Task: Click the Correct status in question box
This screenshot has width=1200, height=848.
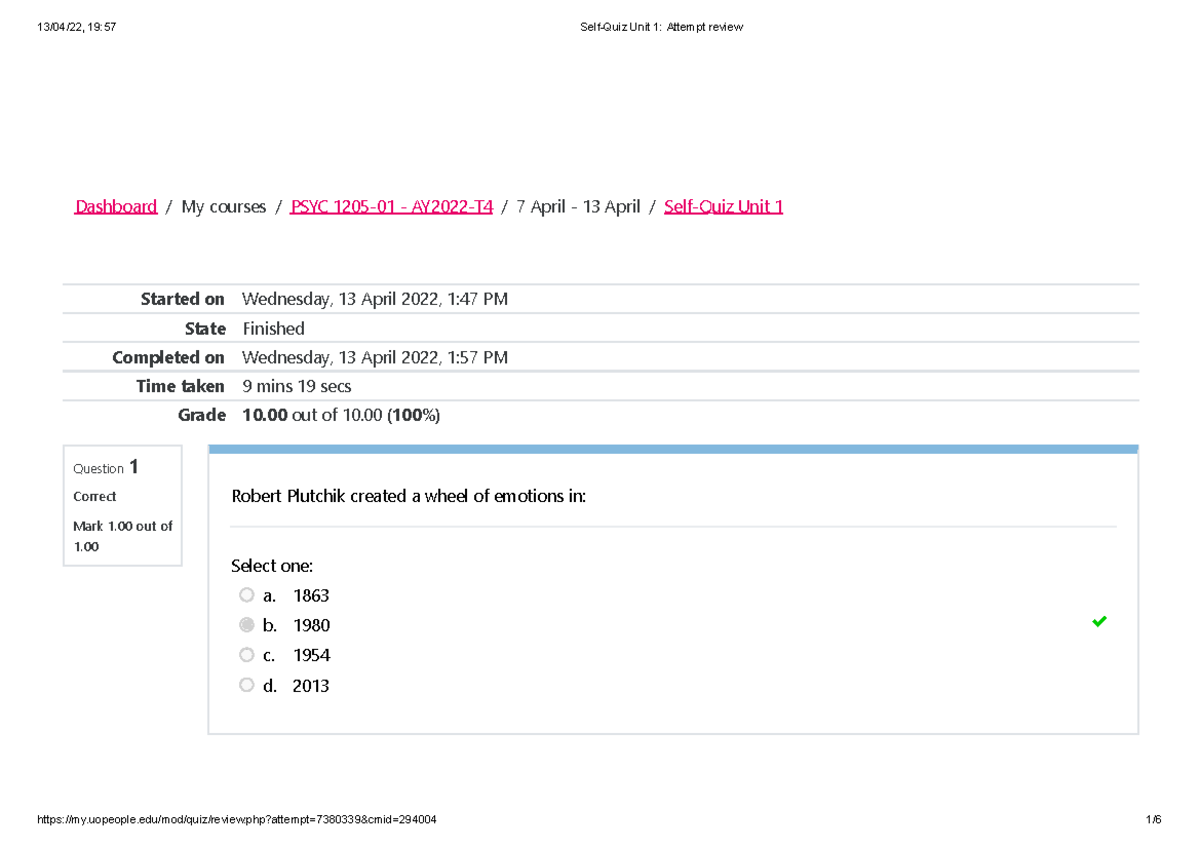Action: [94, 496]
